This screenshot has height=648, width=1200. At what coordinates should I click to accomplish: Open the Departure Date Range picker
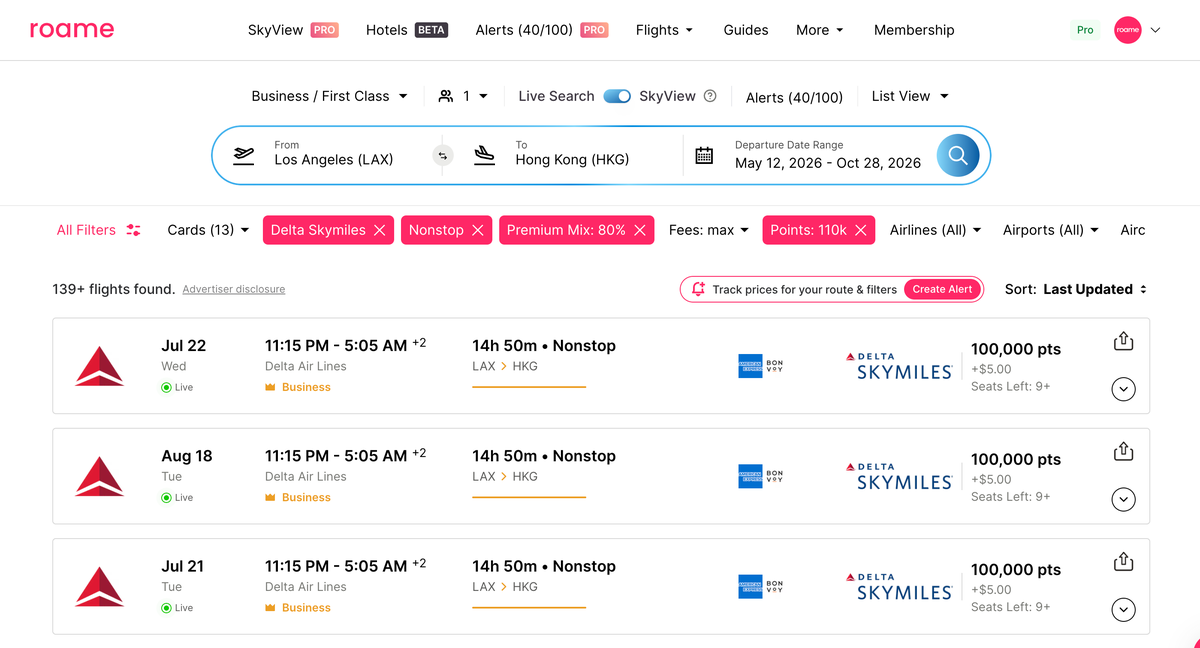click(x=828, y=155)
